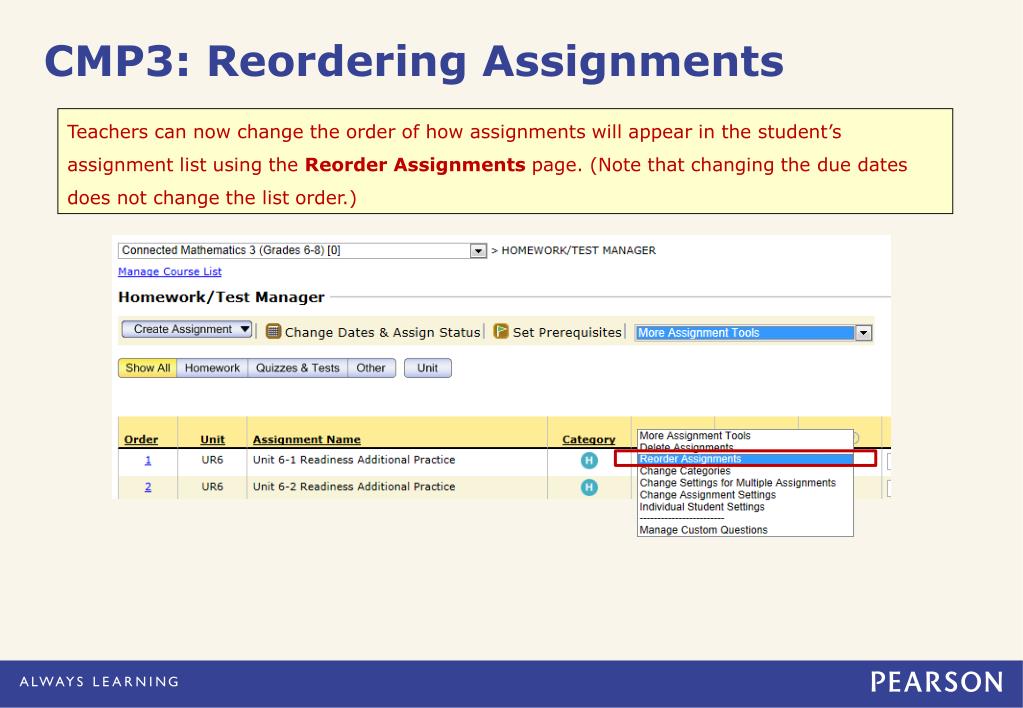Select Change Settings for Multiple Assignments

click(x=737, y=483)
